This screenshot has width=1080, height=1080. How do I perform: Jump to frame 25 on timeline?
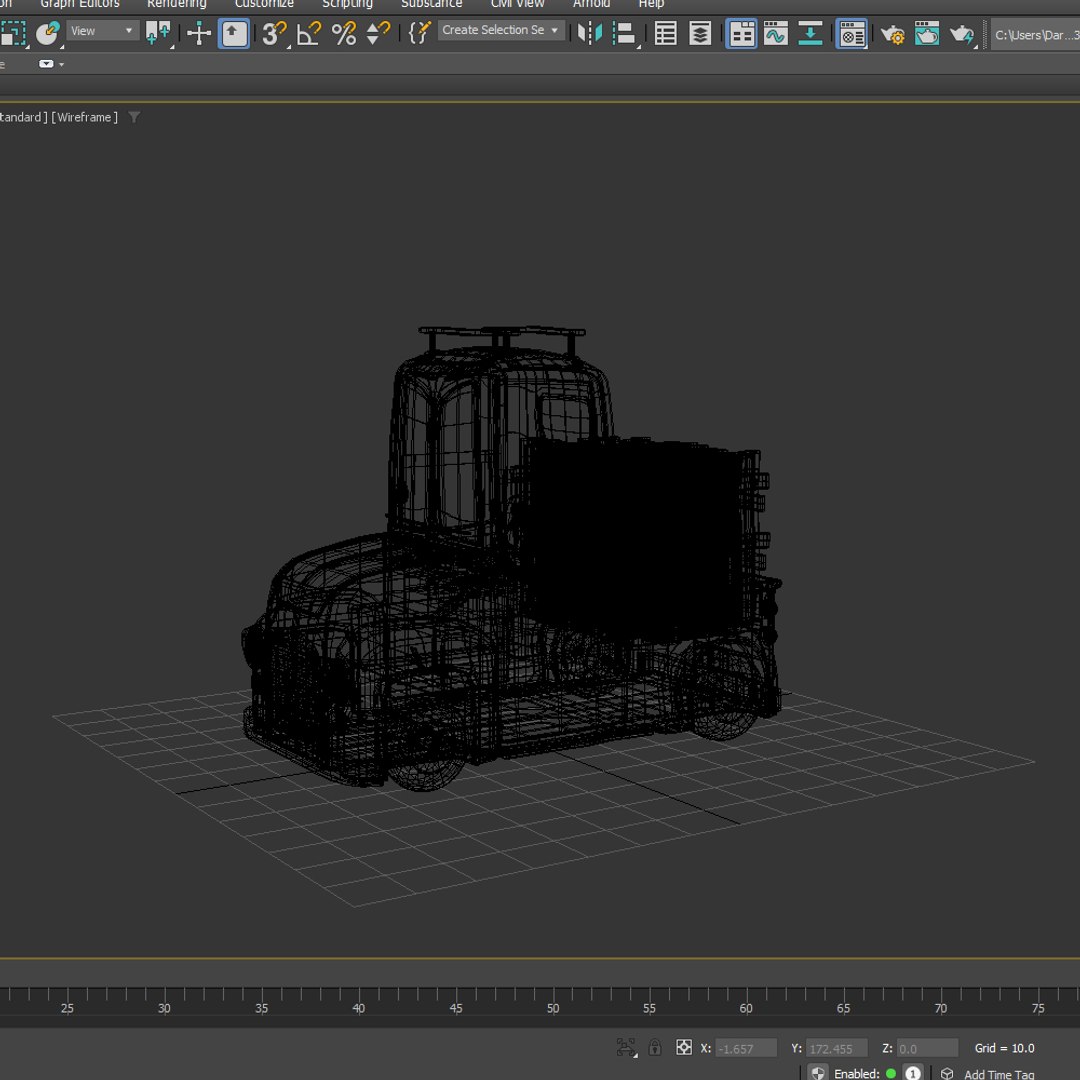[x=67, y=1008]
